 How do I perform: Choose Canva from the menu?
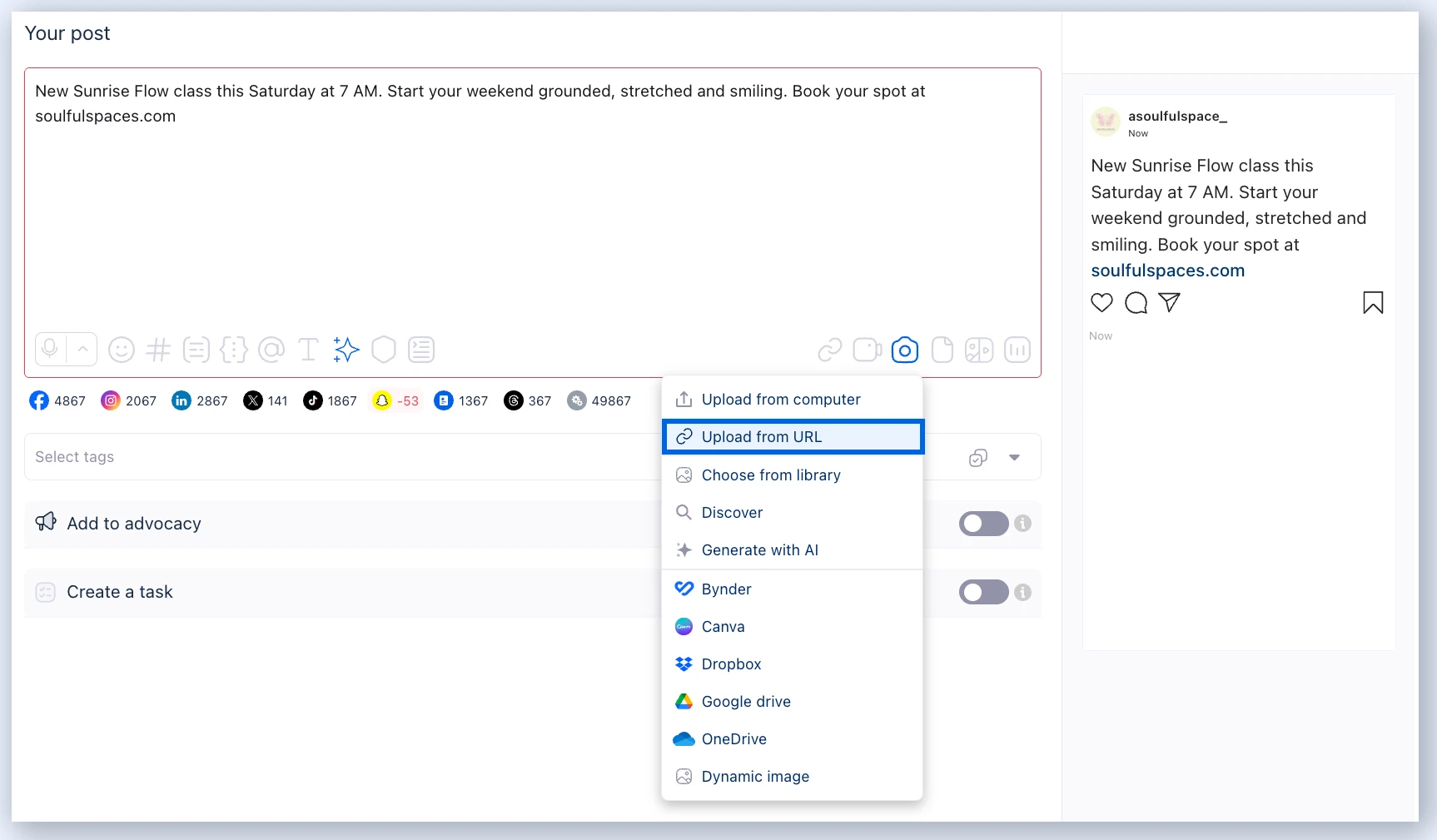click(x=792, y=627)
